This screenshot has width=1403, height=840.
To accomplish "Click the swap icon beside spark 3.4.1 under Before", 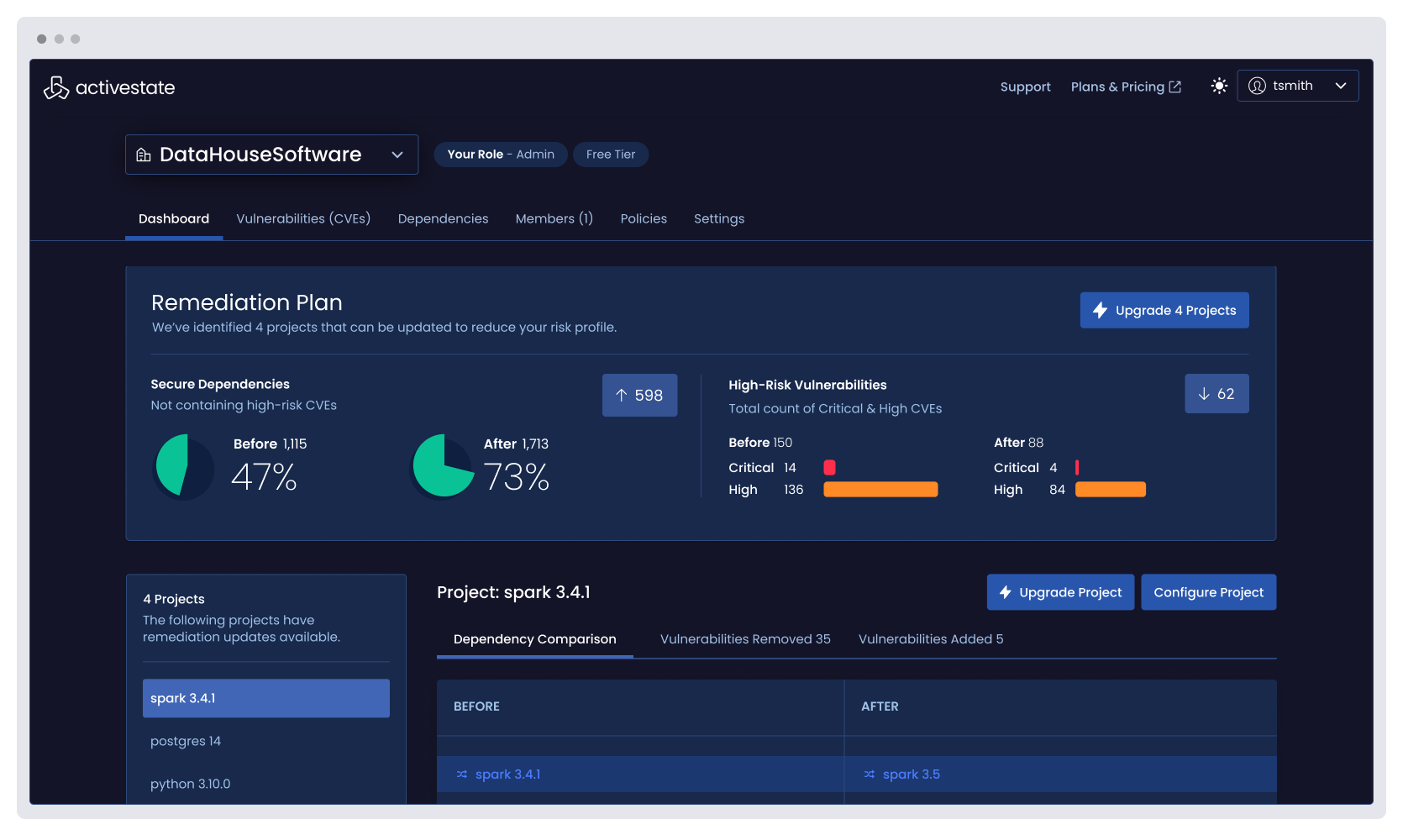I will 460,774.
